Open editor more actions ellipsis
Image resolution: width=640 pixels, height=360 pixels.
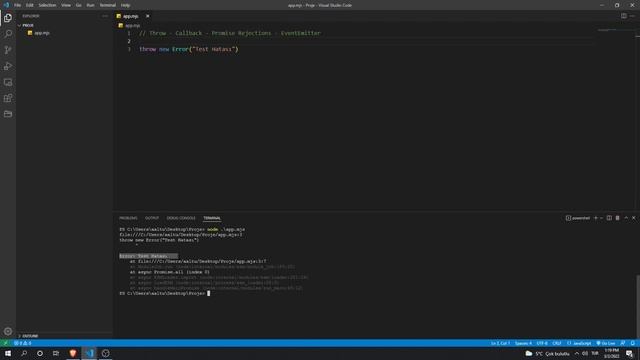[632, 16]
